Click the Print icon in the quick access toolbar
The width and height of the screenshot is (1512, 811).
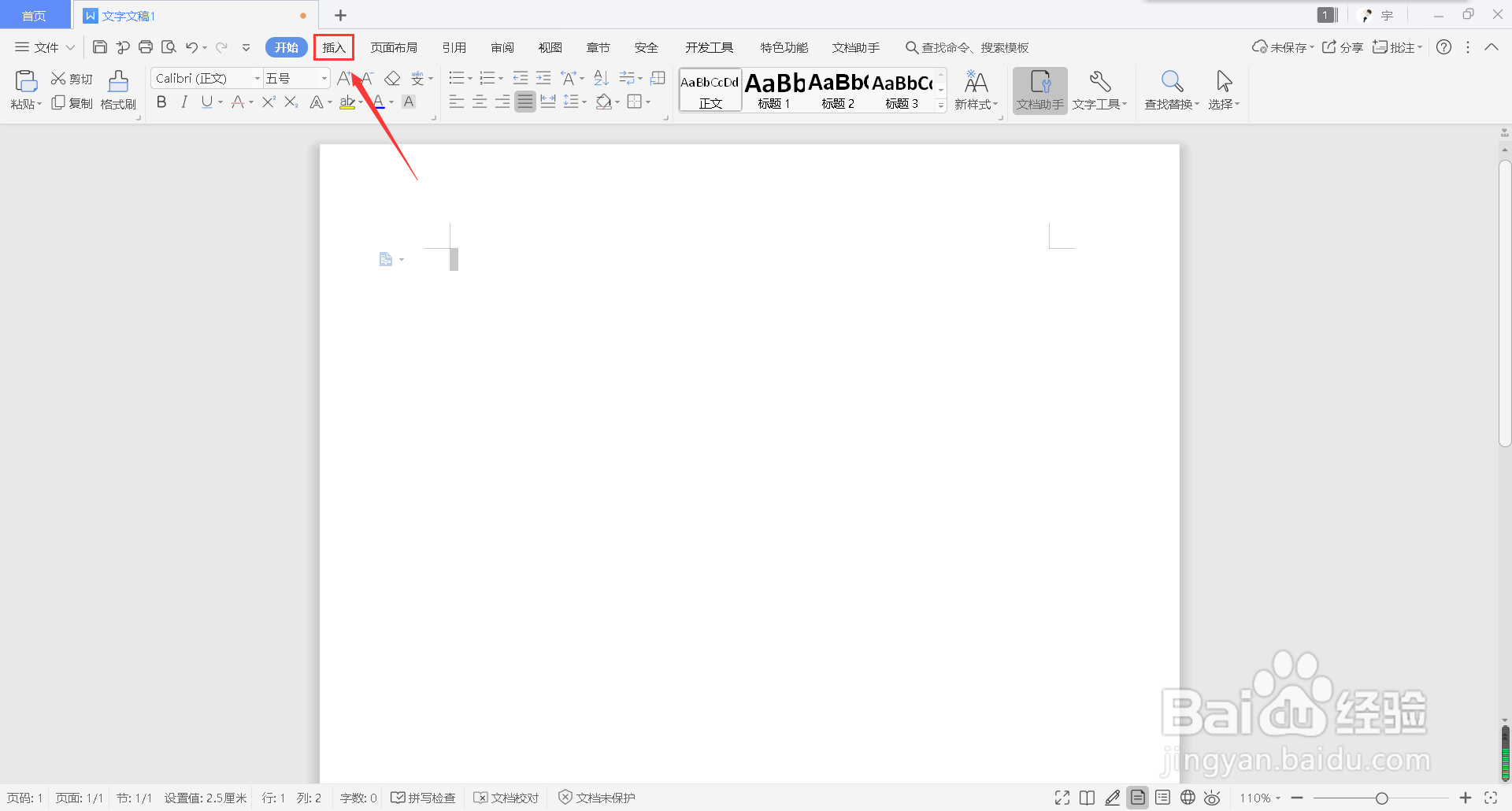[146, 47]
